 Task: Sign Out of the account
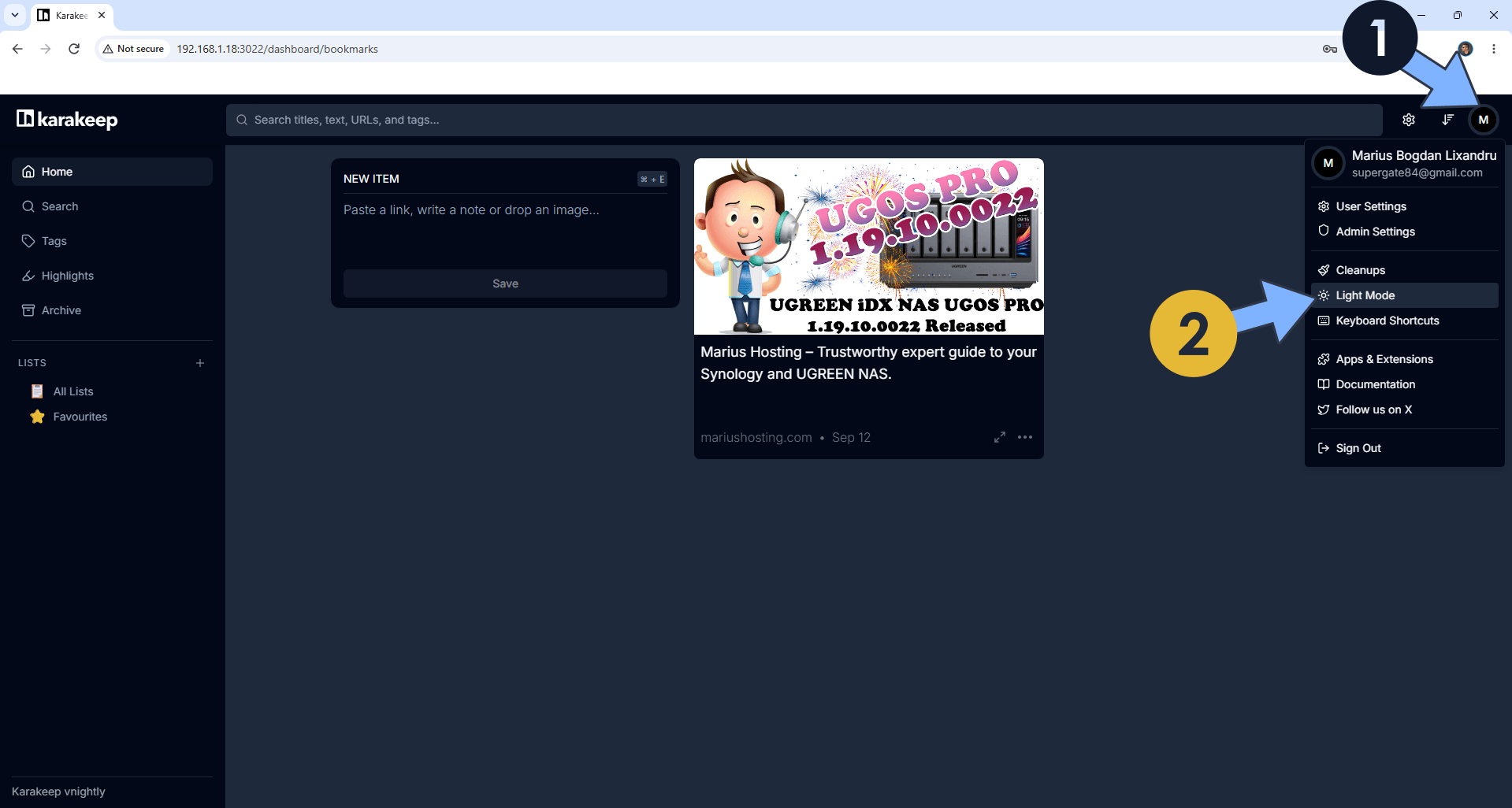[x=1405, y=448]
